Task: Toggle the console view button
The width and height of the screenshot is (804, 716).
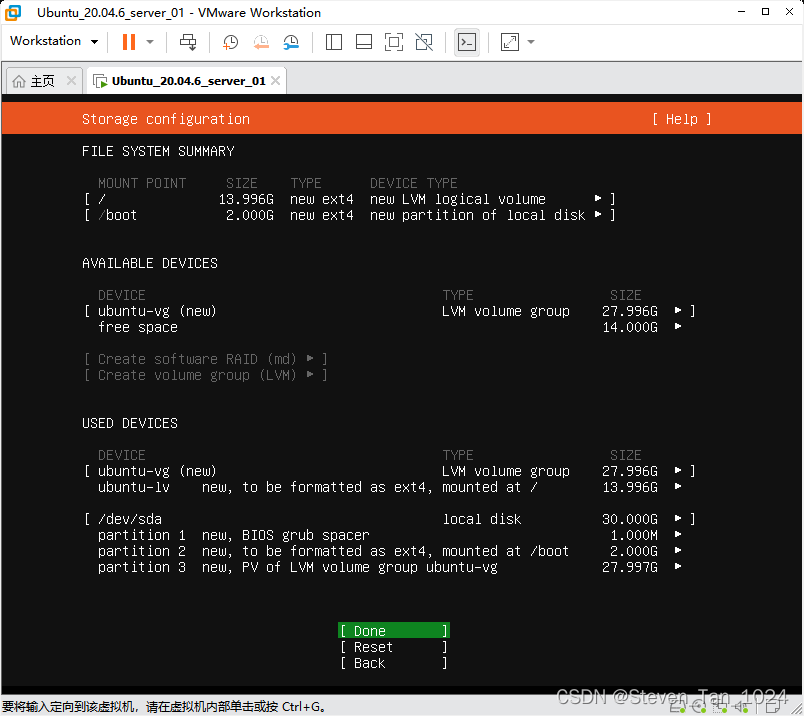Action: click(467, 42)
